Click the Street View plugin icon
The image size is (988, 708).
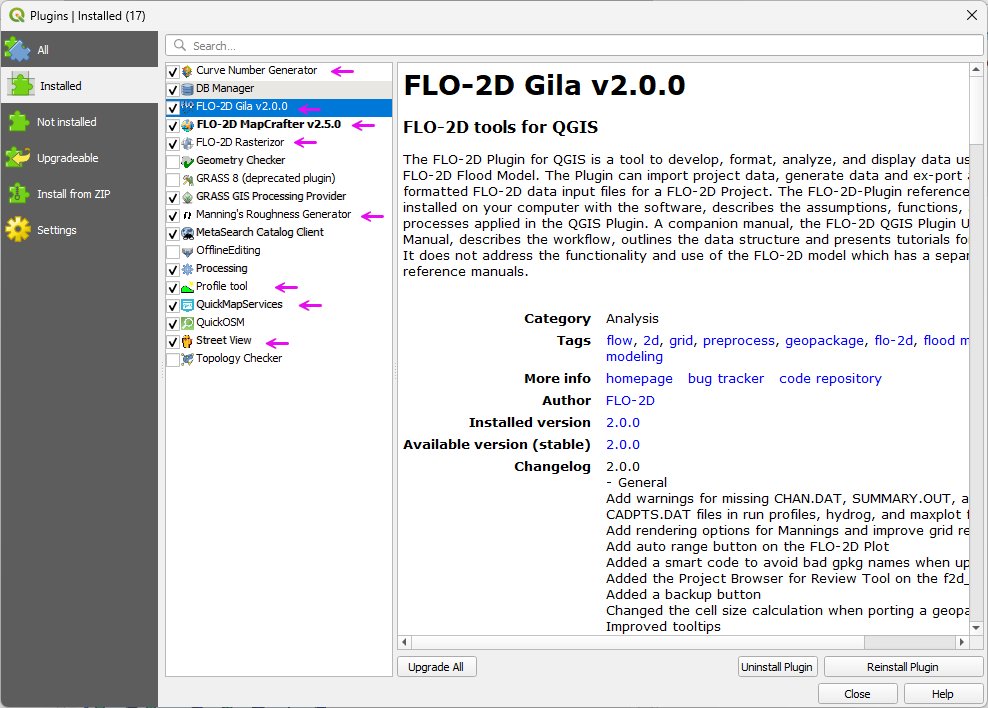point(187,341)
